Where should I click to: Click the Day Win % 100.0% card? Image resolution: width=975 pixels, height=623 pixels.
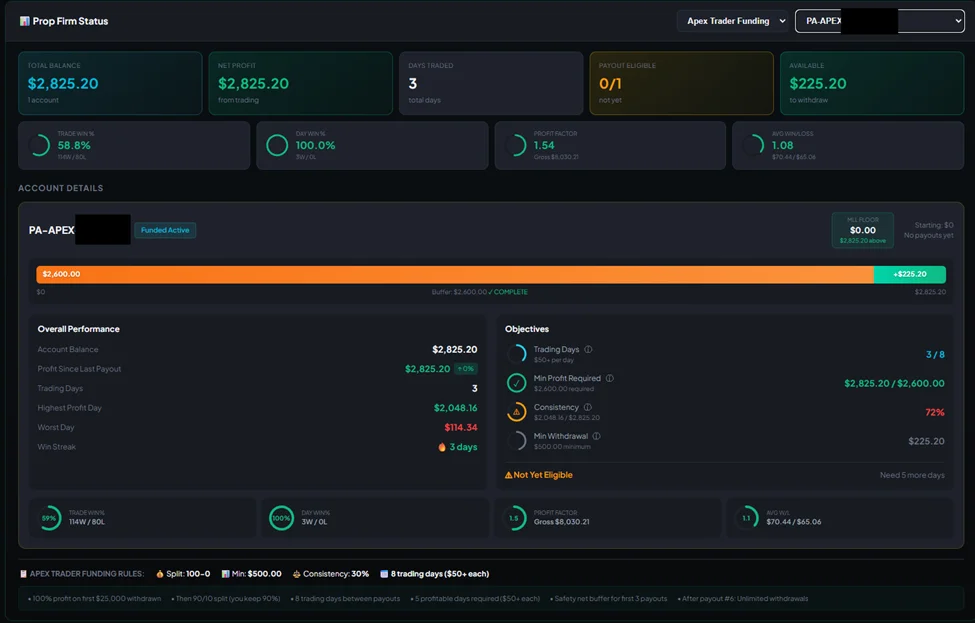(372, 146)
